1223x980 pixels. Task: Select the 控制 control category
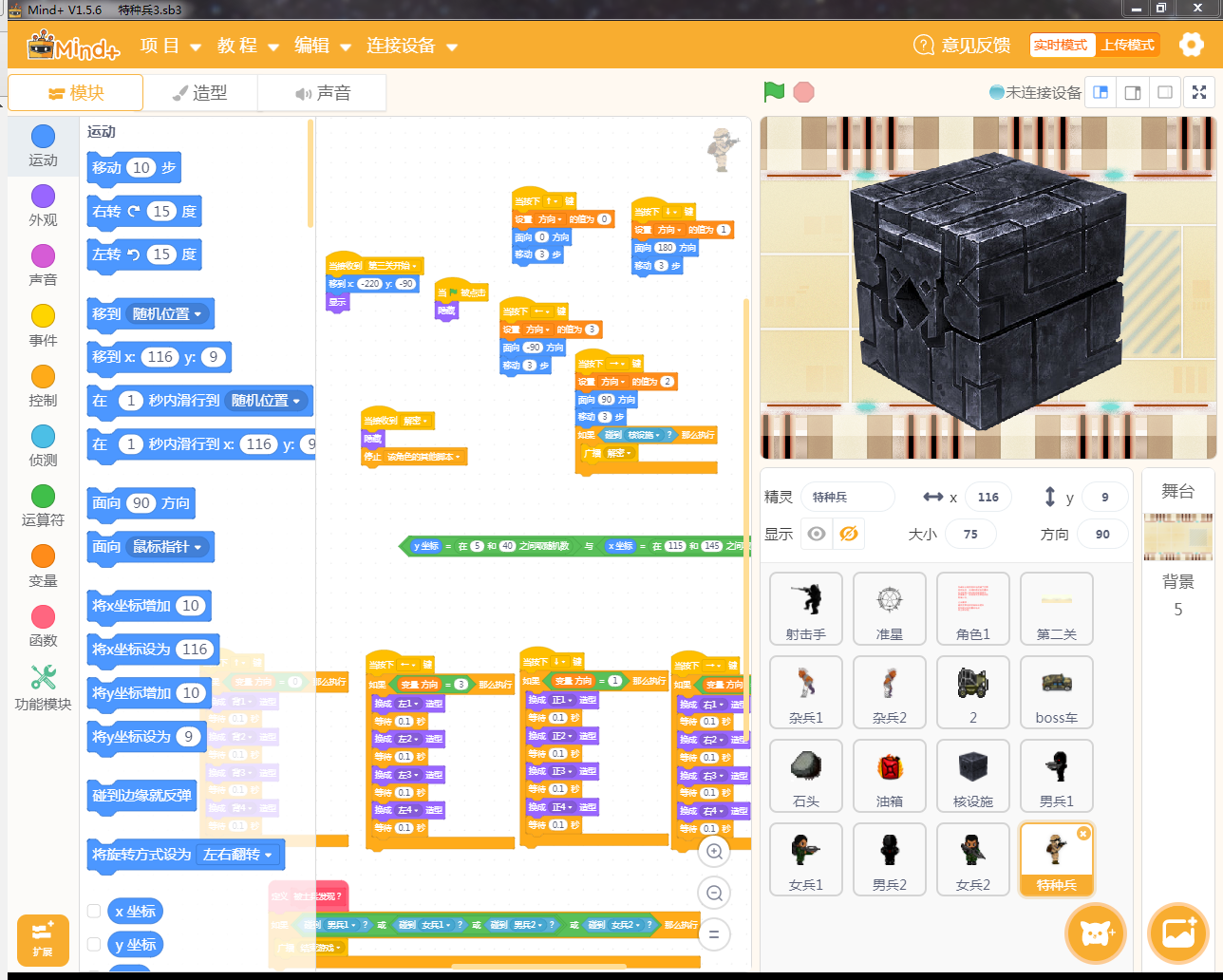(x=43, y=386)
